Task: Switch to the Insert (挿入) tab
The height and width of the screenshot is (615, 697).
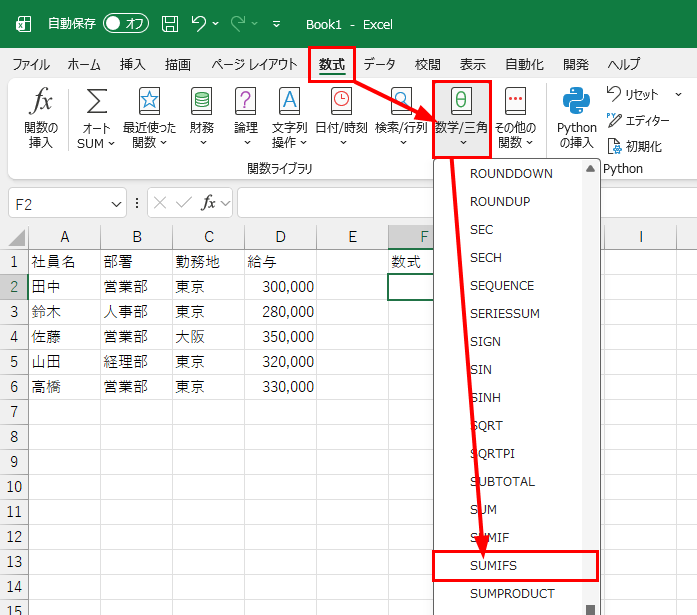Action: [x=132, y=65]
